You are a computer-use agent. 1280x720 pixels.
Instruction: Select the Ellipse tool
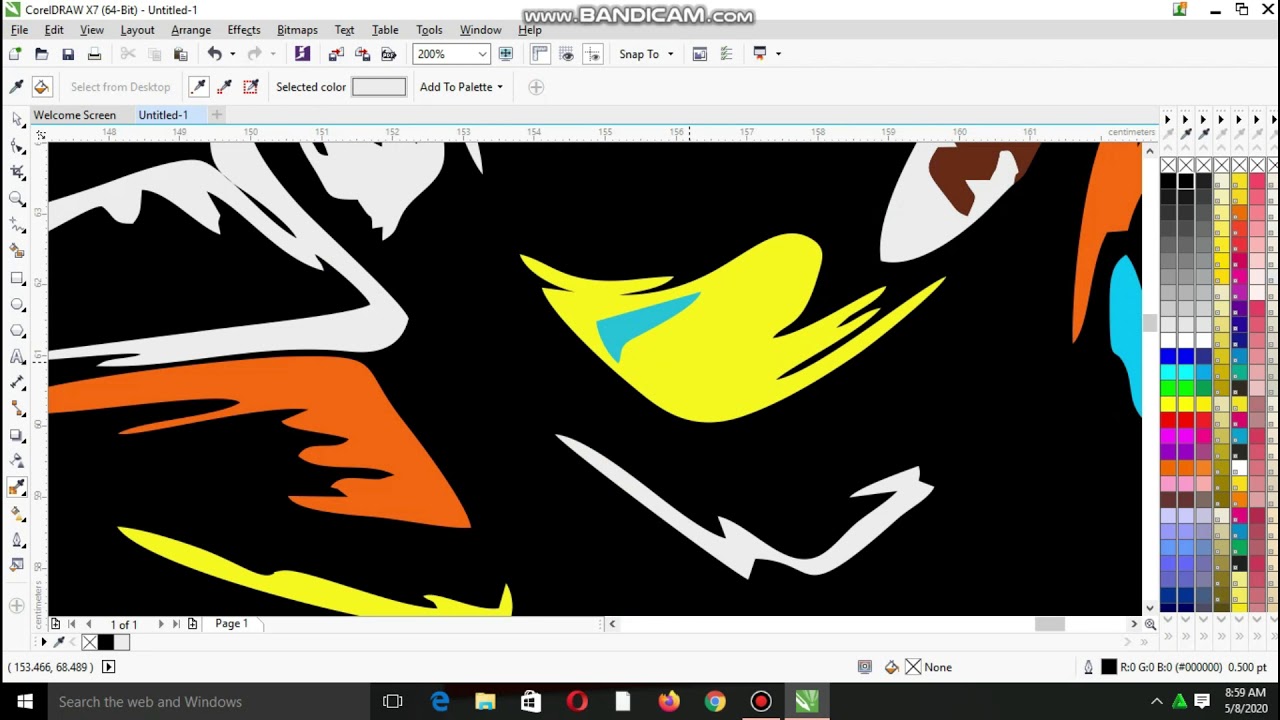click(17, 304)
